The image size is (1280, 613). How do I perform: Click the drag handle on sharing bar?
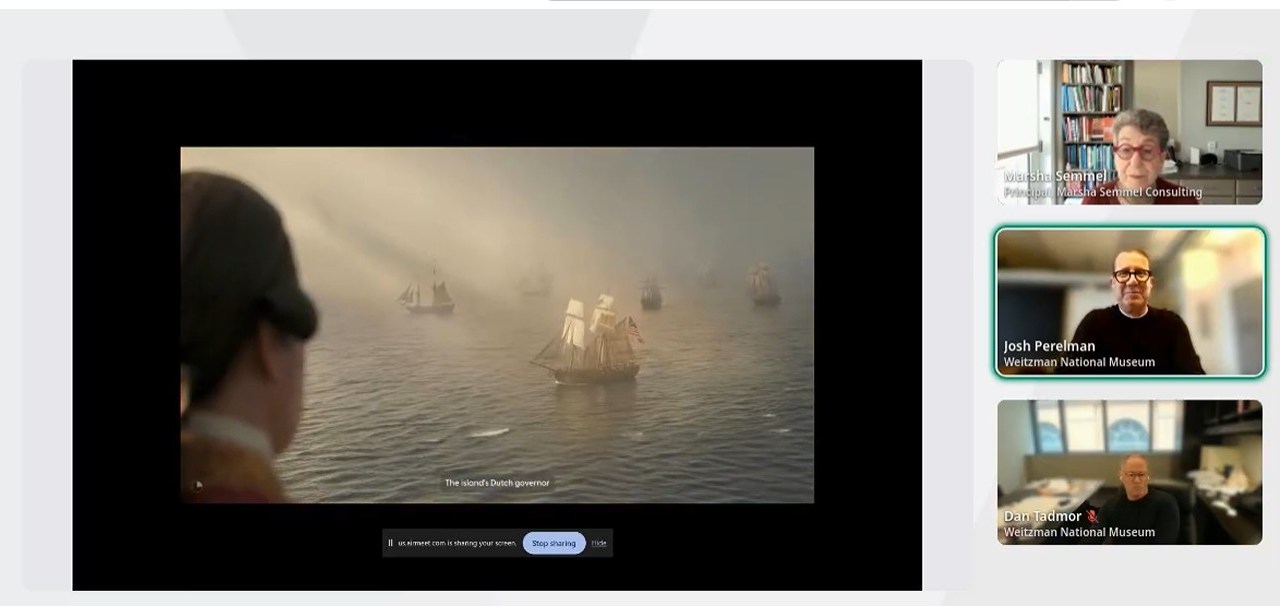(390, 543)
